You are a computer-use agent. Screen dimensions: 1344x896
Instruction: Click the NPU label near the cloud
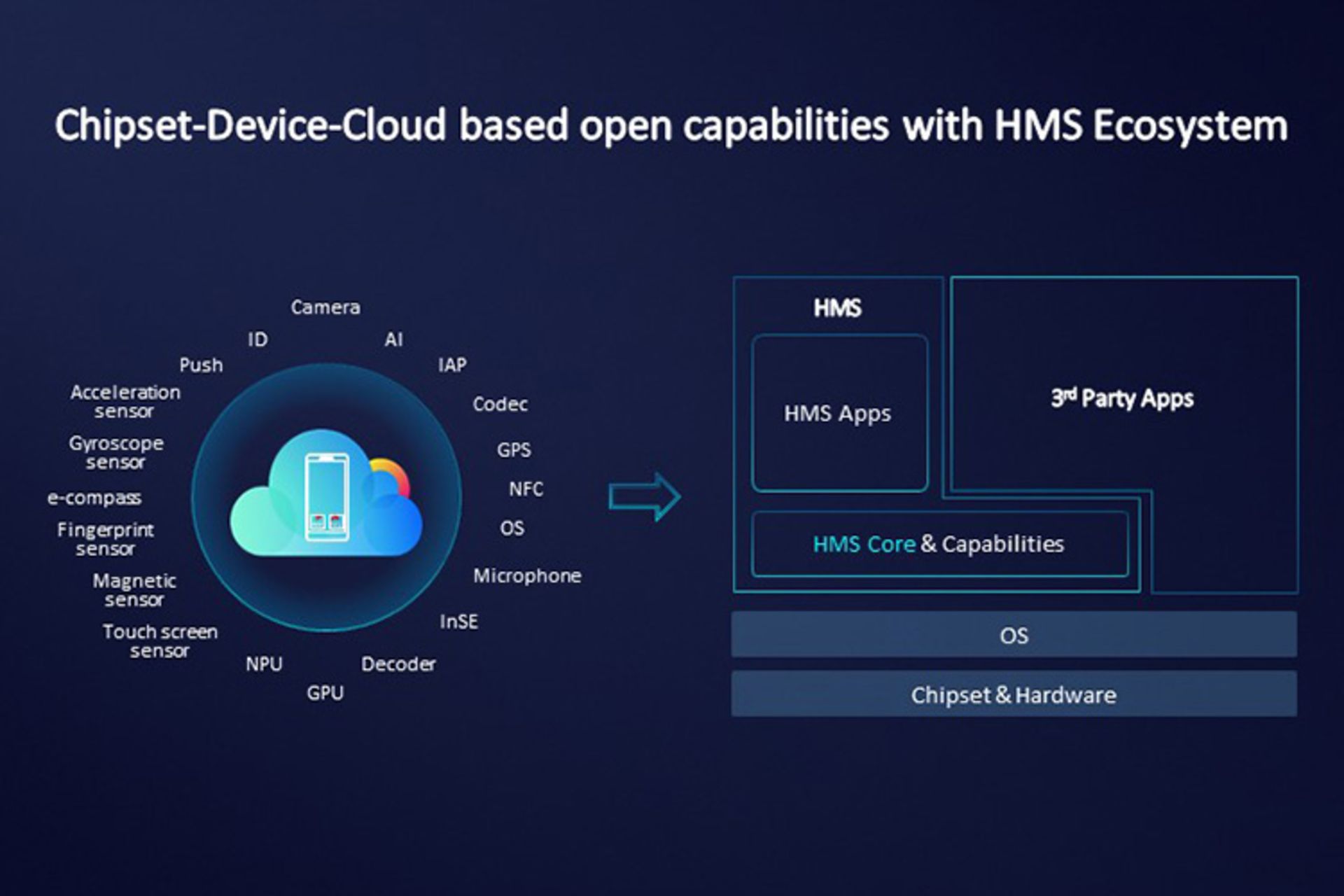coord(266,663)
